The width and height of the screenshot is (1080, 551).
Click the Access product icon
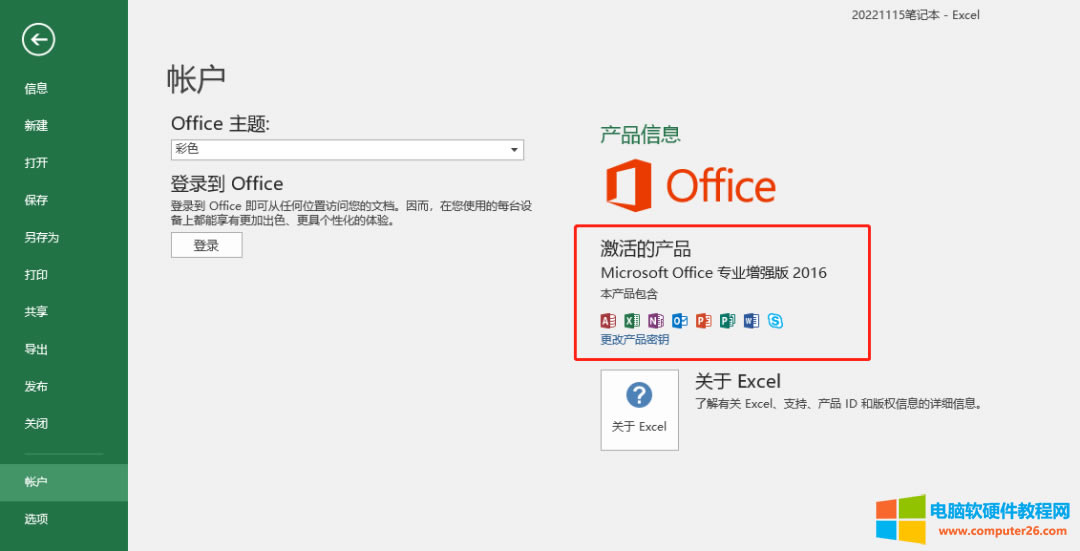[x=608, y=320]
